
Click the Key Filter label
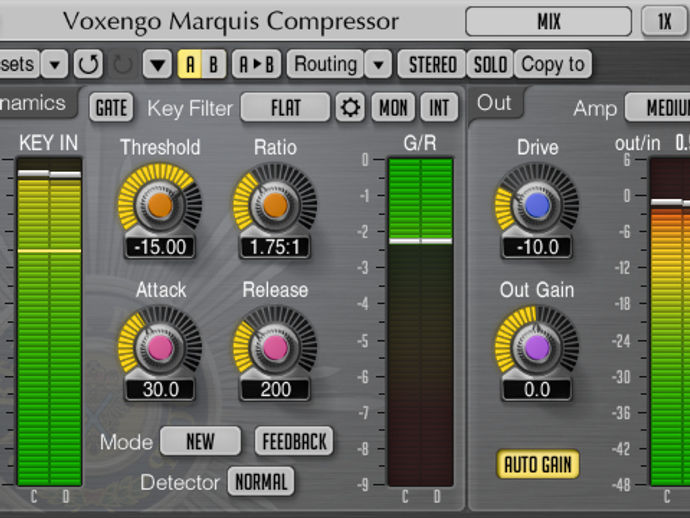coord(190,108)
